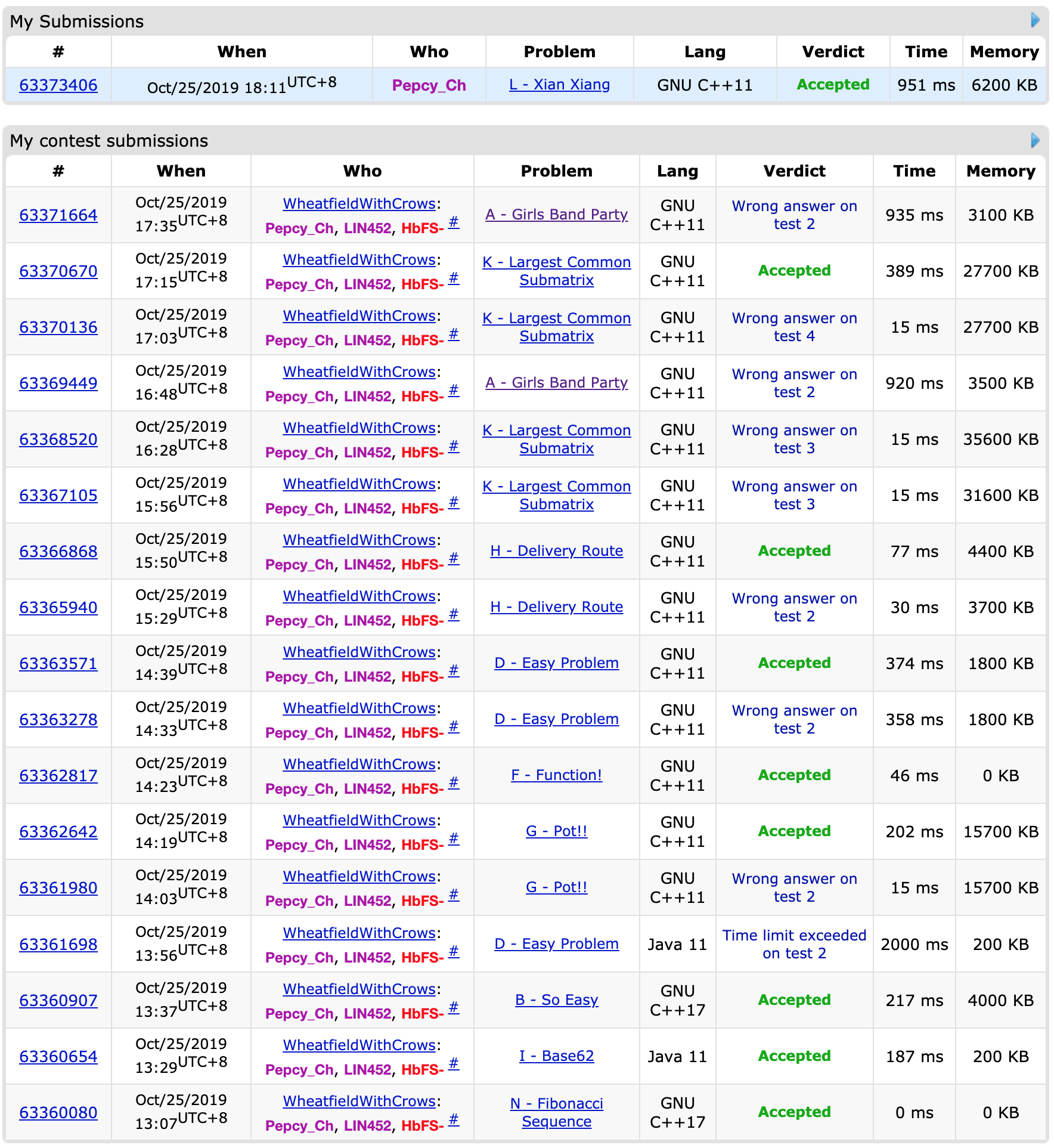Expand the My contest submissions panel arrow
This screenshot has width=1054, height=1148.
pyautogui.click(x=1035, y=140)
